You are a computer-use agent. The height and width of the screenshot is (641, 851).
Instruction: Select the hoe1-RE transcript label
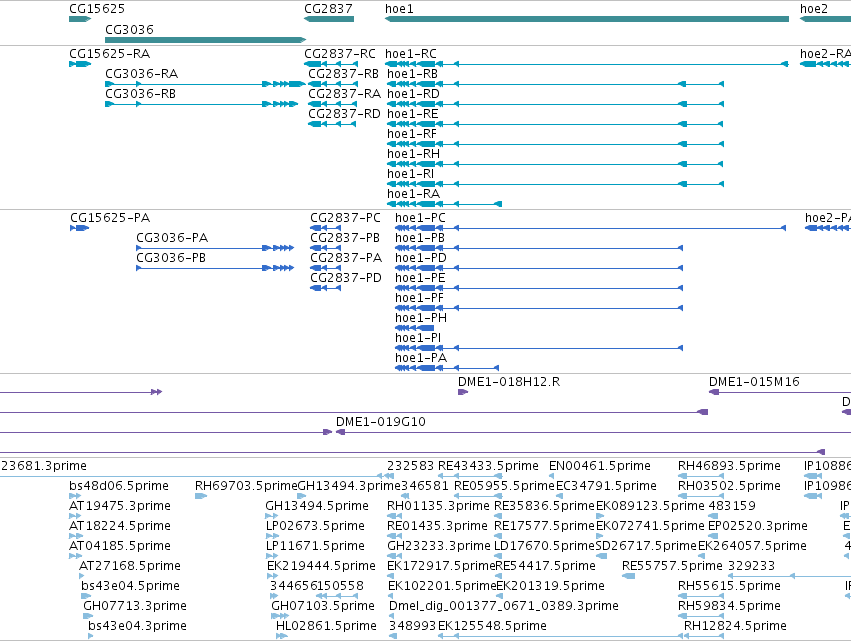pos(412,114)
